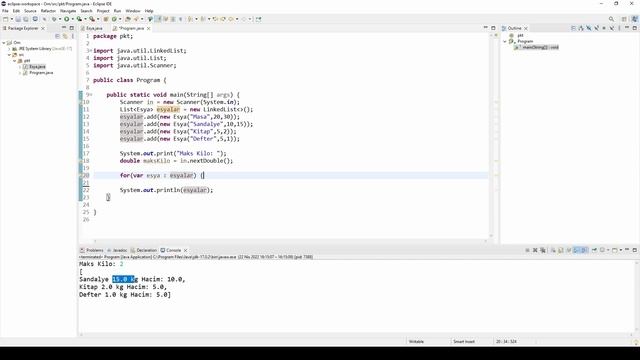Close the Outline view
This screenshot has height=360, width=640.
click(526, 28)
